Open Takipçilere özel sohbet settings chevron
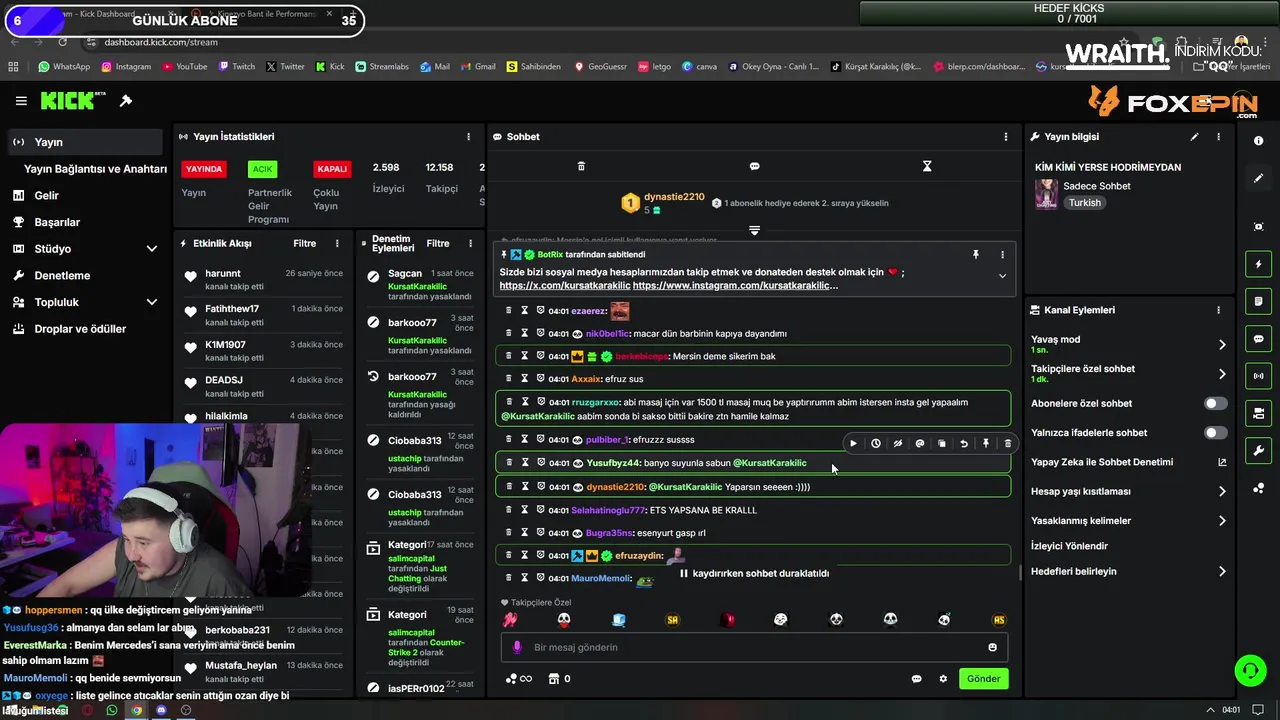Viewport: 1280px width, 720px height. (1222, 374)
